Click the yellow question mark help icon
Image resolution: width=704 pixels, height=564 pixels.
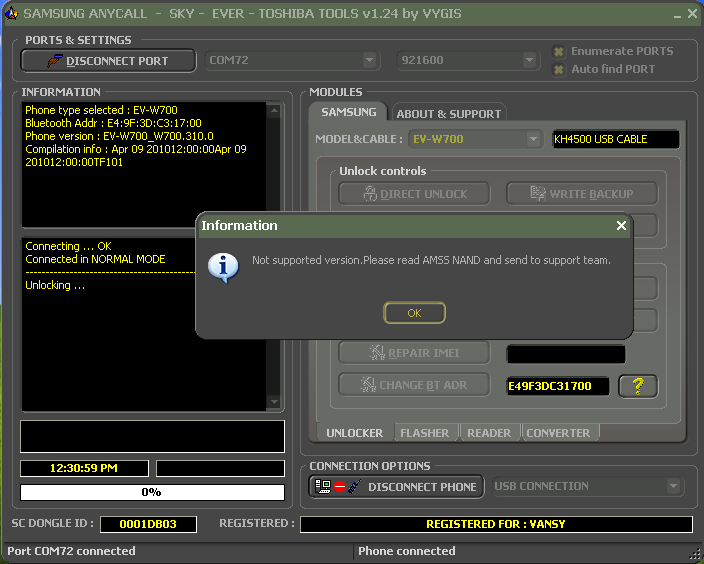(x=638, y=386)
